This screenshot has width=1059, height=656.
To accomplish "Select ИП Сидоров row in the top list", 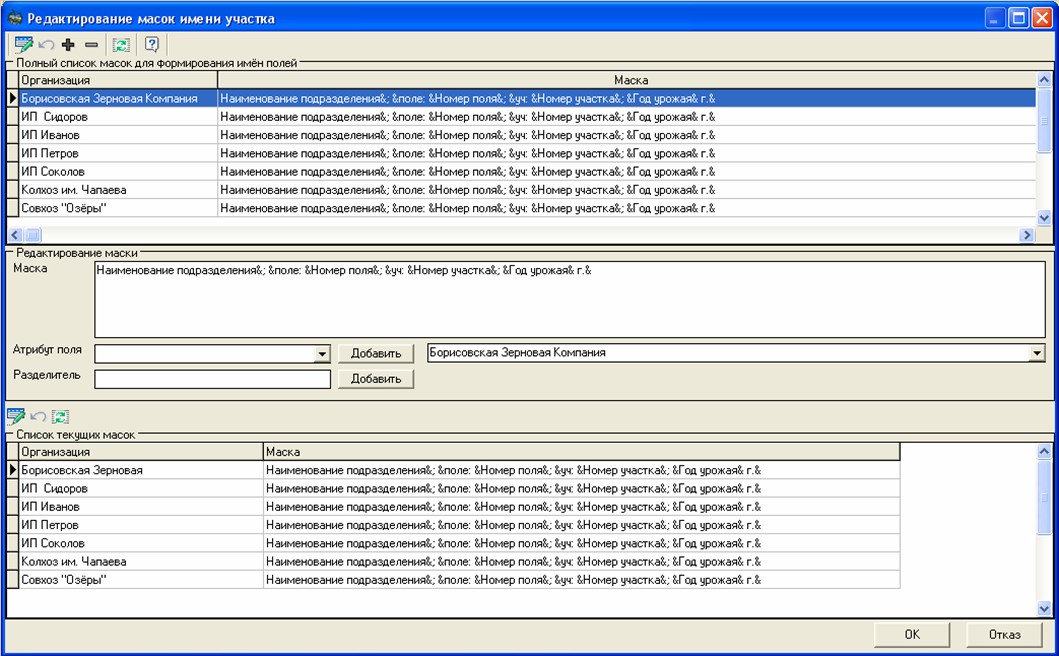I will pos(110,117).
